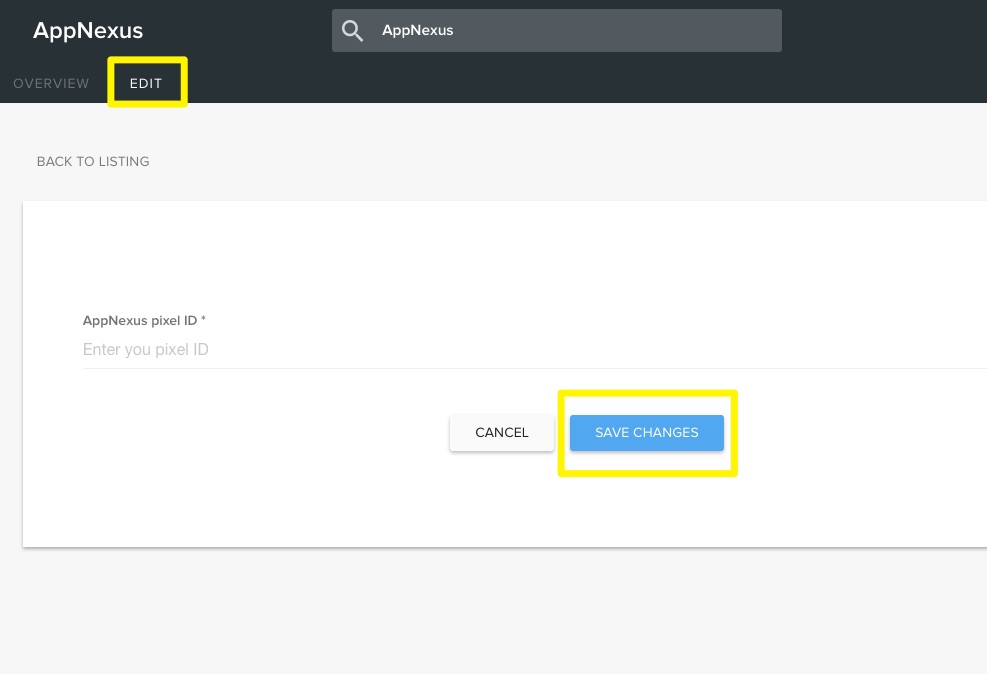Go back via Back to Listing link
The height and width of the screenshot is (674, 987).
(93, 161)
